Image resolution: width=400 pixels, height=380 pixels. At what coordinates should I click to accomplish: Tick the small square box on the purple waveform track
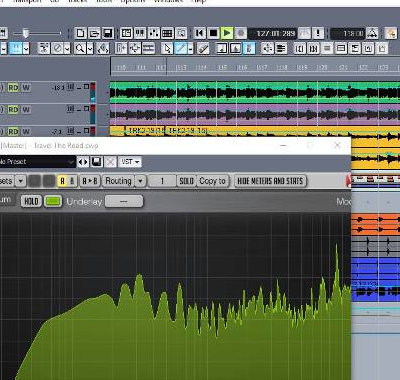pyautogui.click(x=86, y=109)
